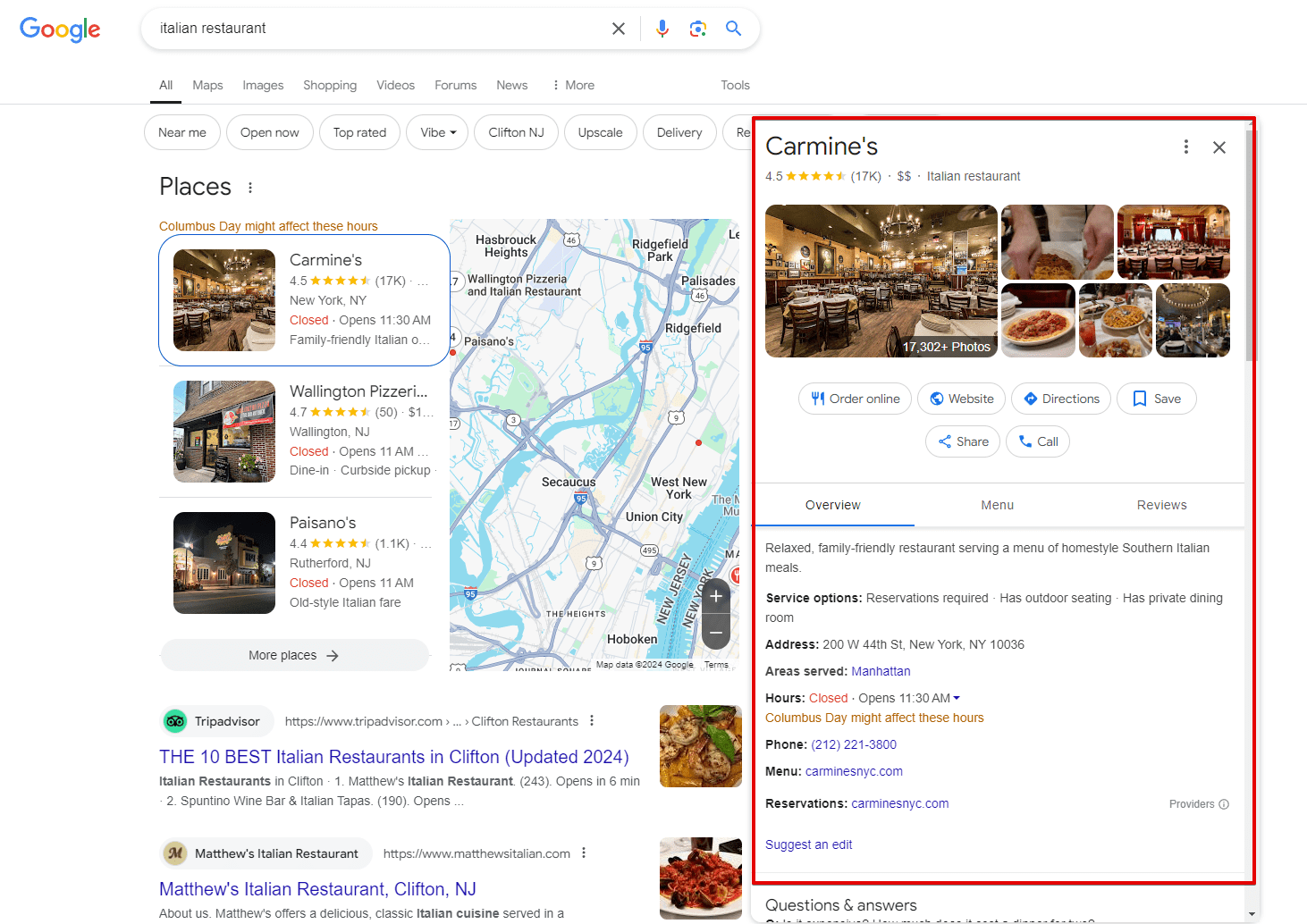Open Tripadvisor seafood pasta thumbnail
Viewport: 1307px width, 924px height.
tap(701, 746)
